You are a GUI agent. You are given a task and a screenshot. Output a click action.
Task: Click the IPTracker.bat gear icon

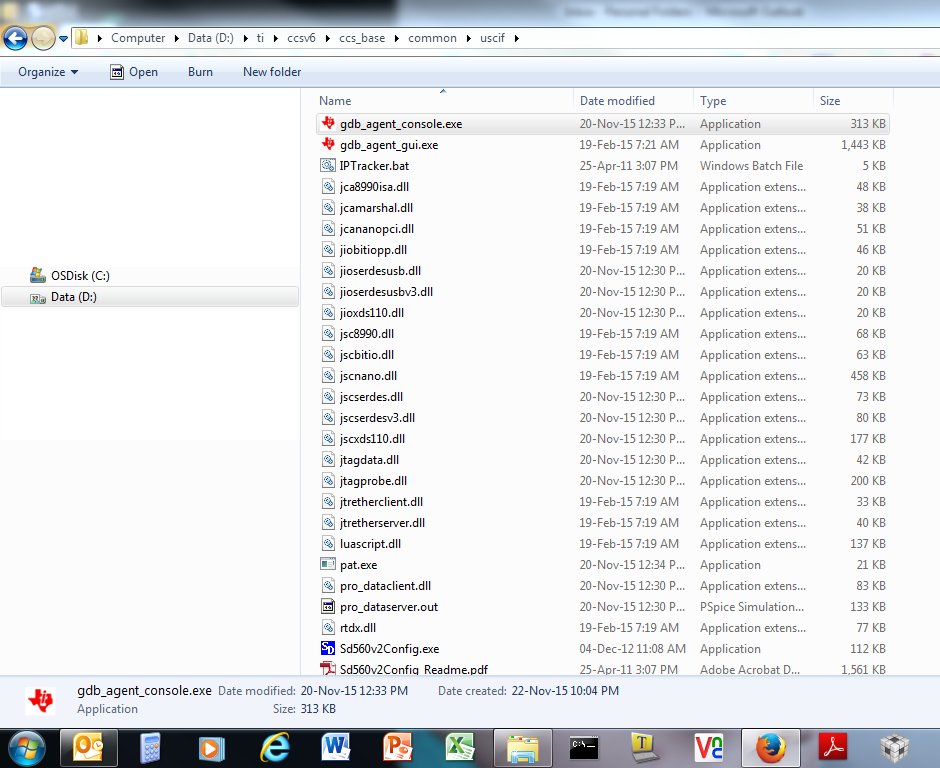(x=328, y=165)
